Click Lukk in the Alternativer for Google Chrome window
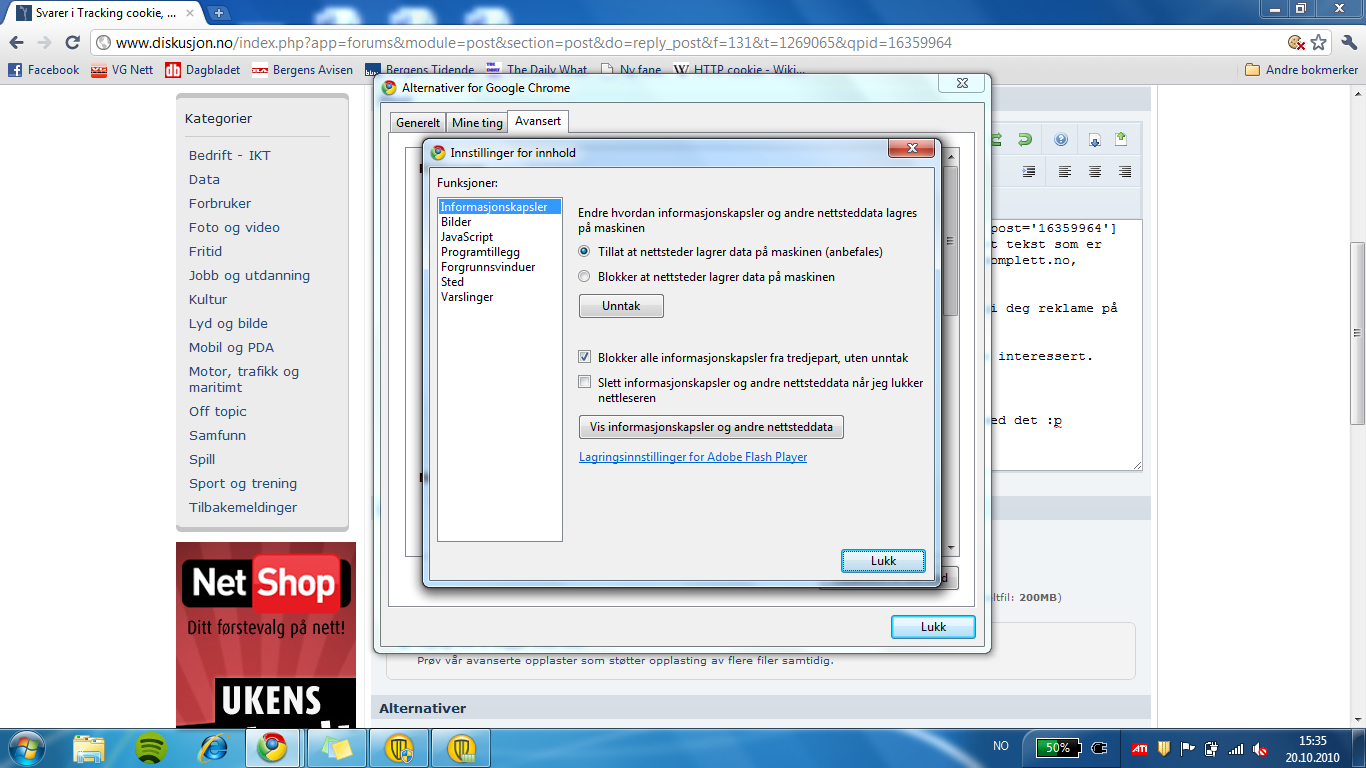Viewport: 1366px width, 768px height. click(933, 627)
